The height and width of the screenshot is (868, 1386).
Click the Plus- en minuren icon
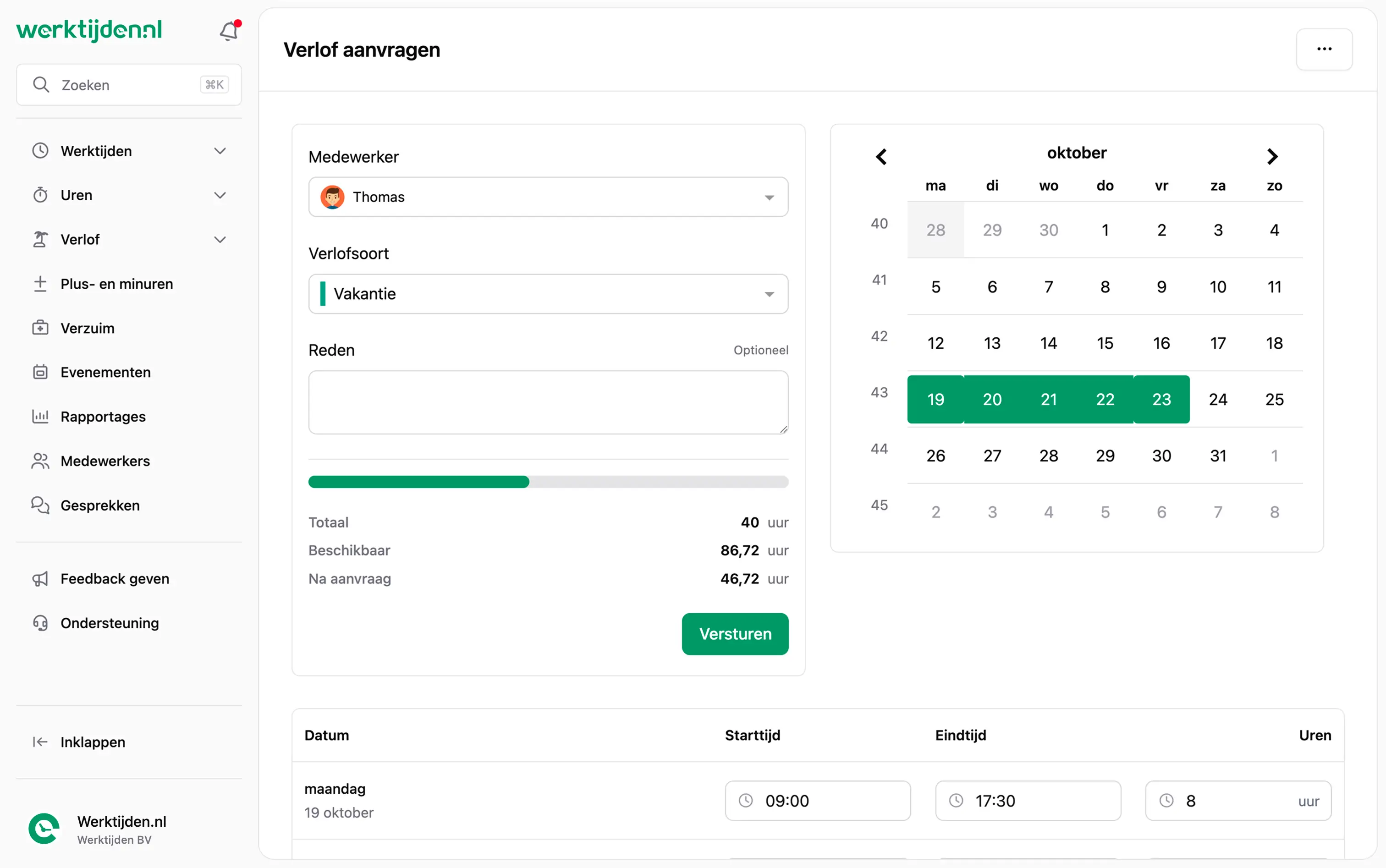click(40, 284)
